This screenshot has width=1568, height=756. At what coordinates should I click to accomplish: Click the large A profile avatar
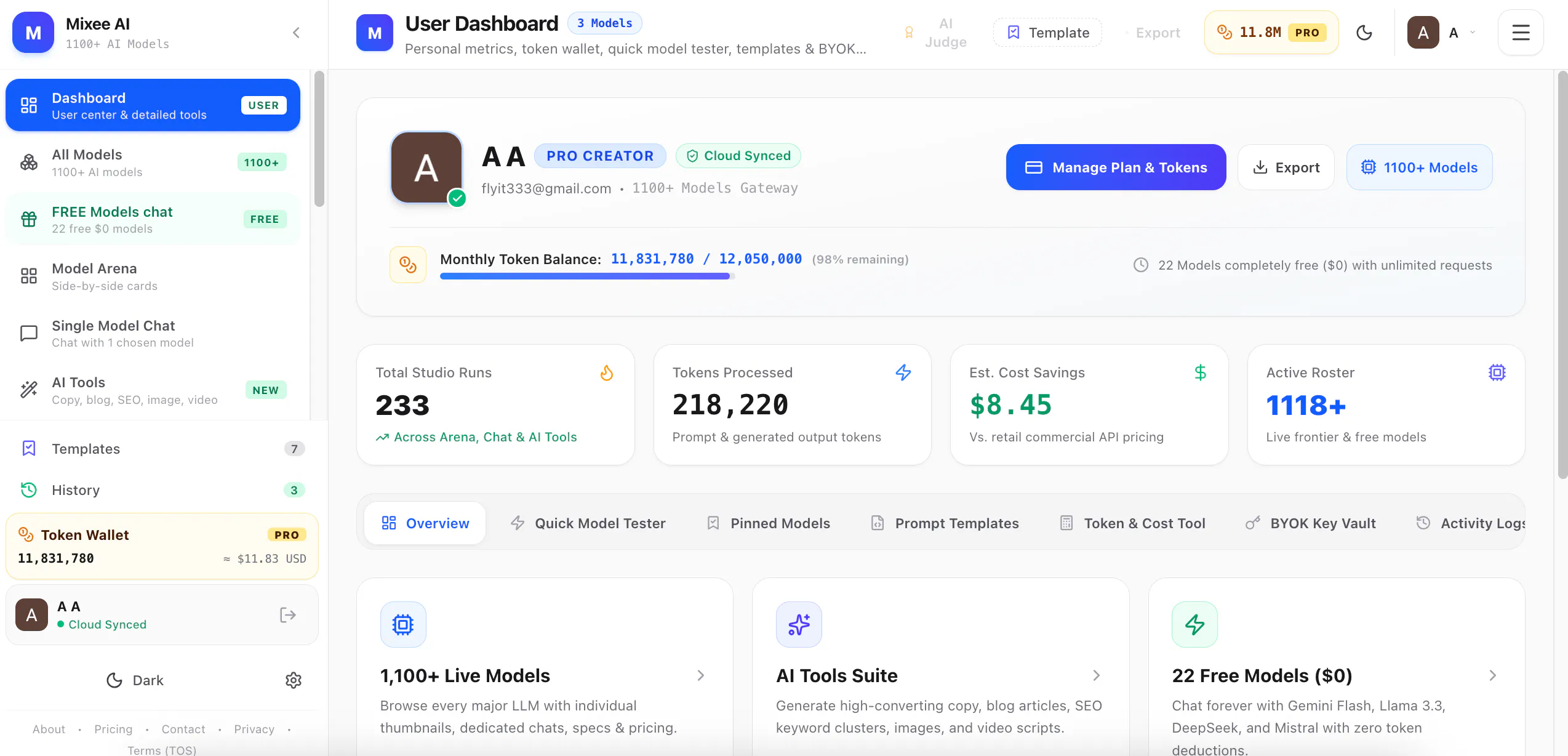[426, 167]
